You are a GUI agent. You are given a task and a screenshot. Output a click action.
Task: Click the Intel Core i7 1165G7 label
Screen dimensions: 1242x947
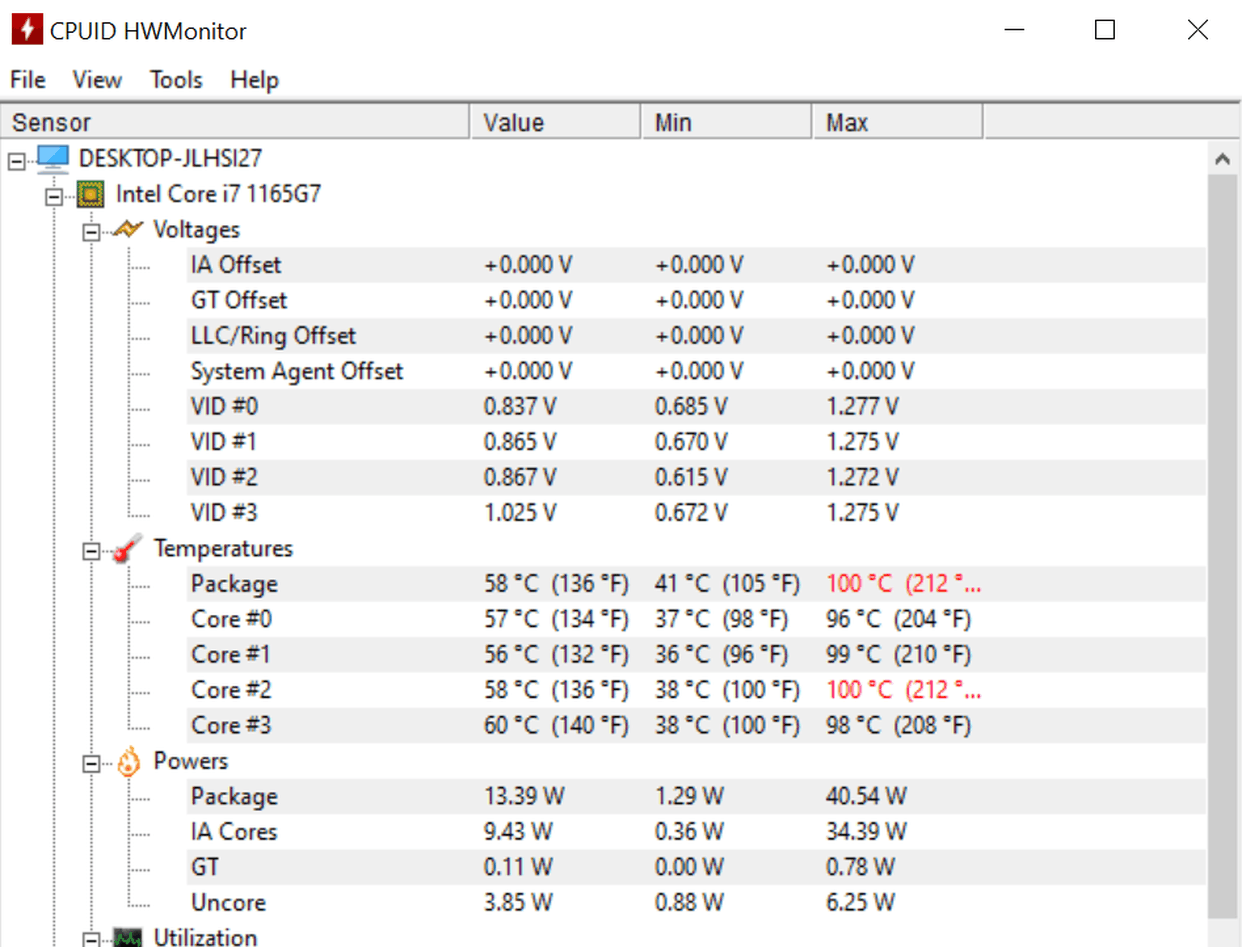pyautogui.click(x=218, y=194)
